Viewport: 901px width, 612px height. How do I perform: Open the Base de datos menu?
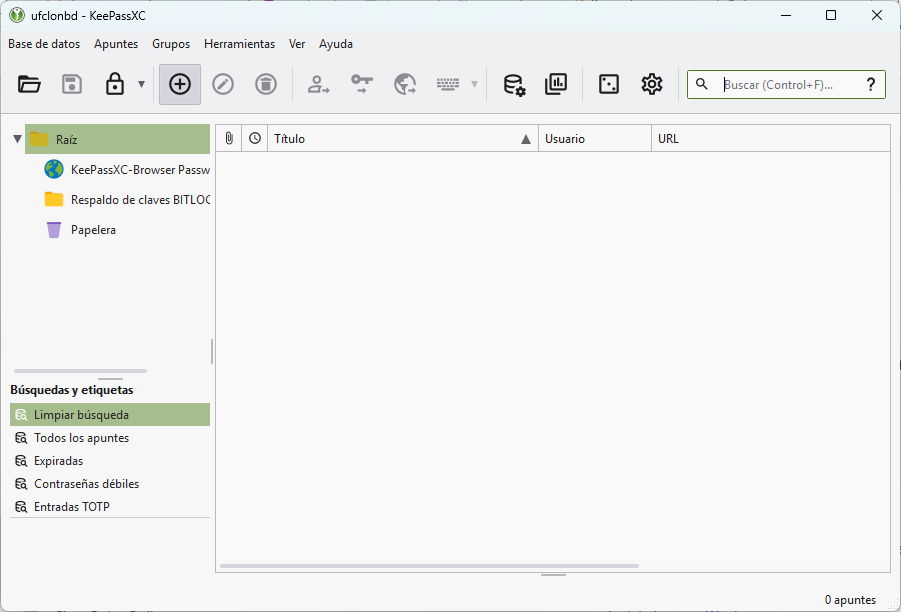click(44, 44)
